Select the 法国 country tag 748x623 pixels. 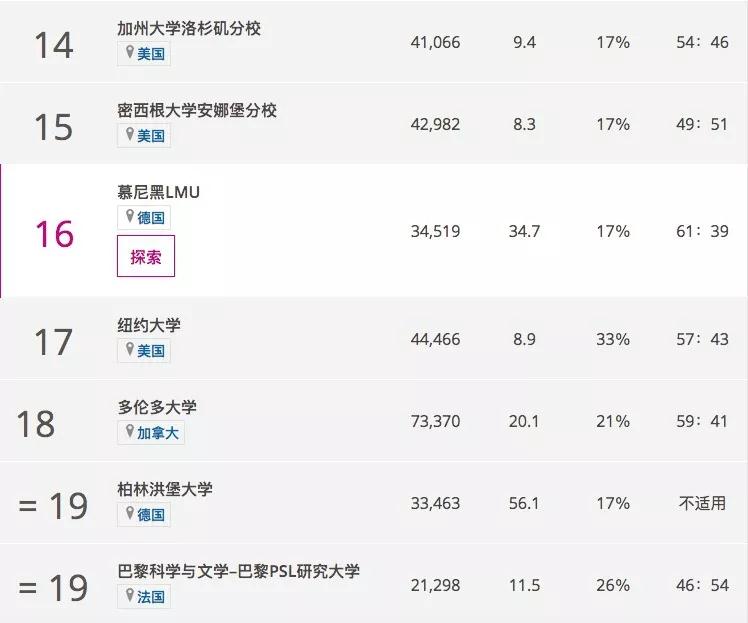pos(151,597)
